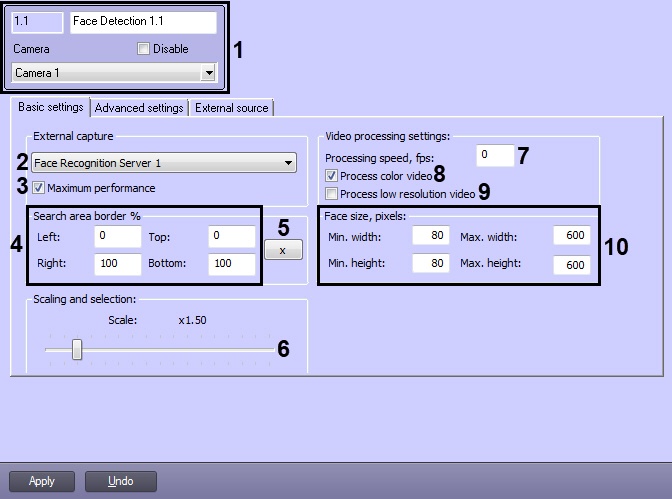Switch to the Advanced settings tab
The height and width of the screenshot is (499, 672).
[139, 108]
